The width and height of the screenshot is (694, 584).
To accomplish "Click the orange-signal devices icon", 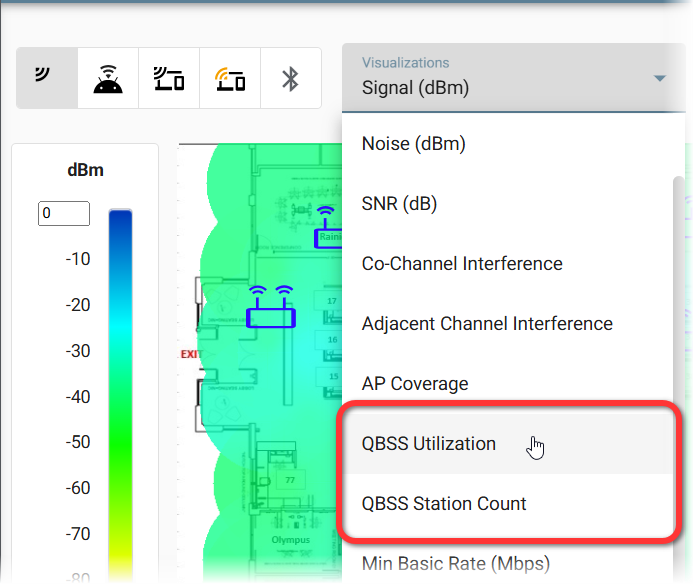I will click(x=230, y=78).
